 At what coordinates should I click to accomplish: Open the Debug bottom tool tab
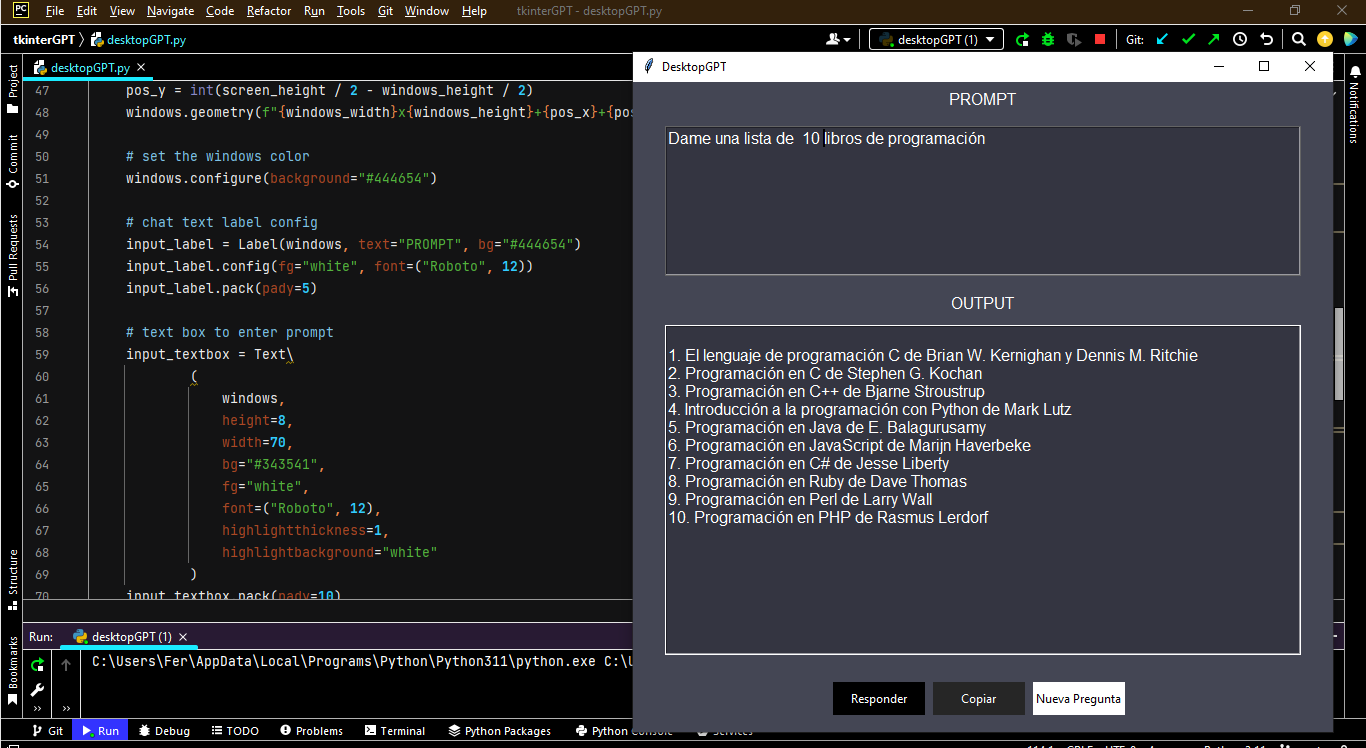165,731
